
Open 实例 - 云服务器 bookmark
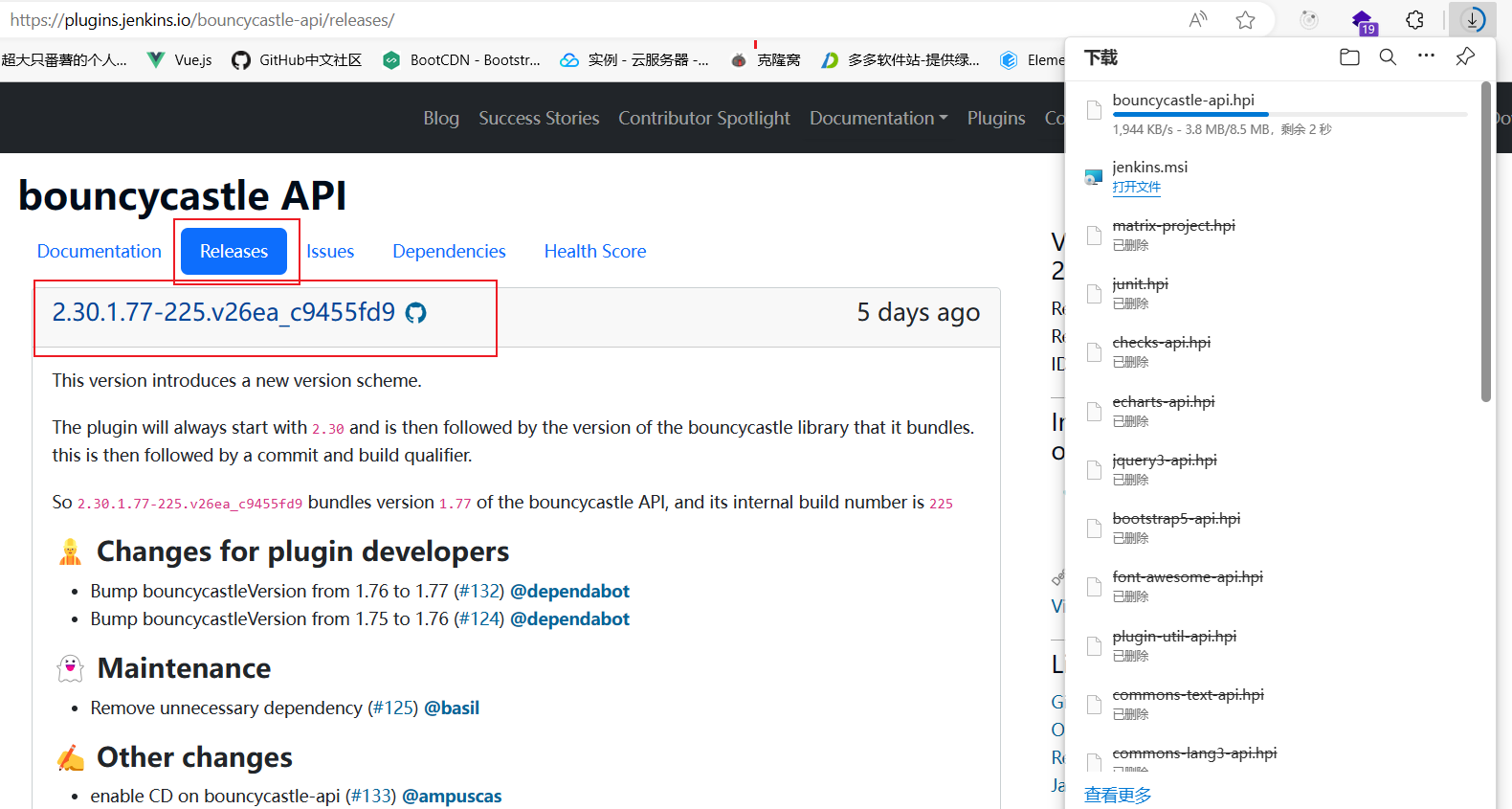pos(634,60)
